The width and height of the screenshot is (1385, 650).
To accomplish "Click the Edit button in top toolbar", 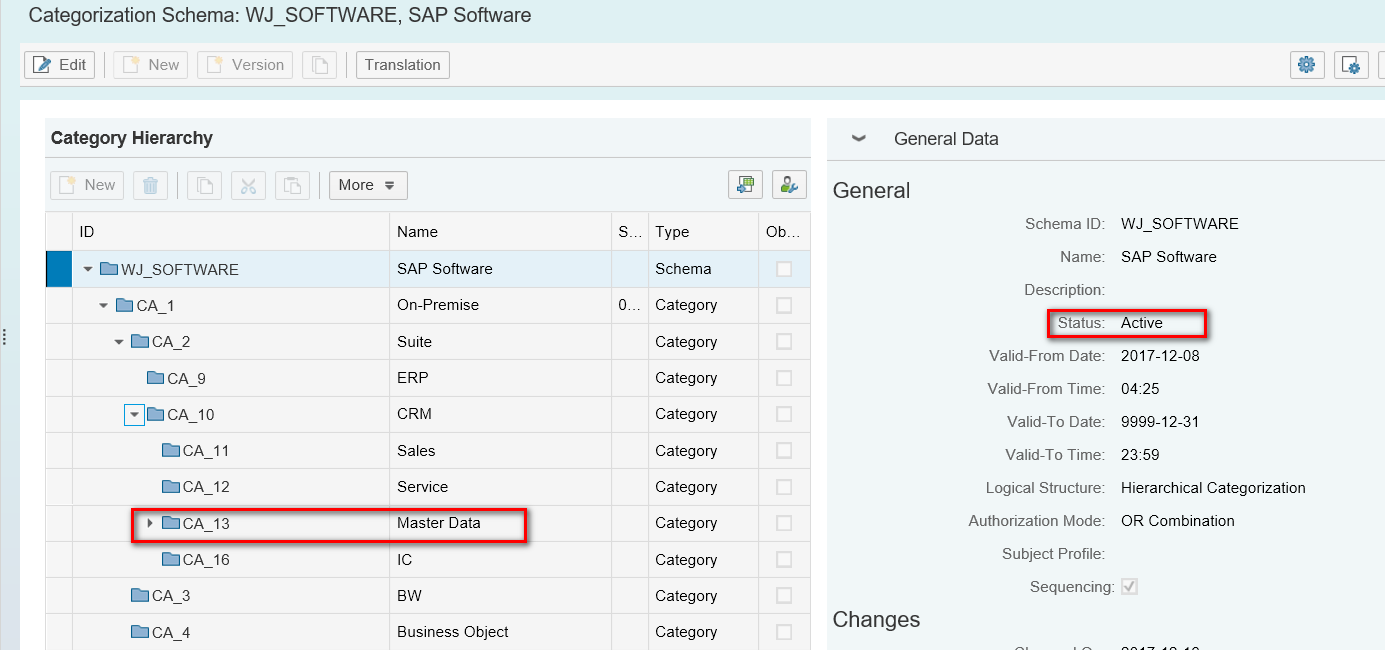I will [x=59, y=65].
